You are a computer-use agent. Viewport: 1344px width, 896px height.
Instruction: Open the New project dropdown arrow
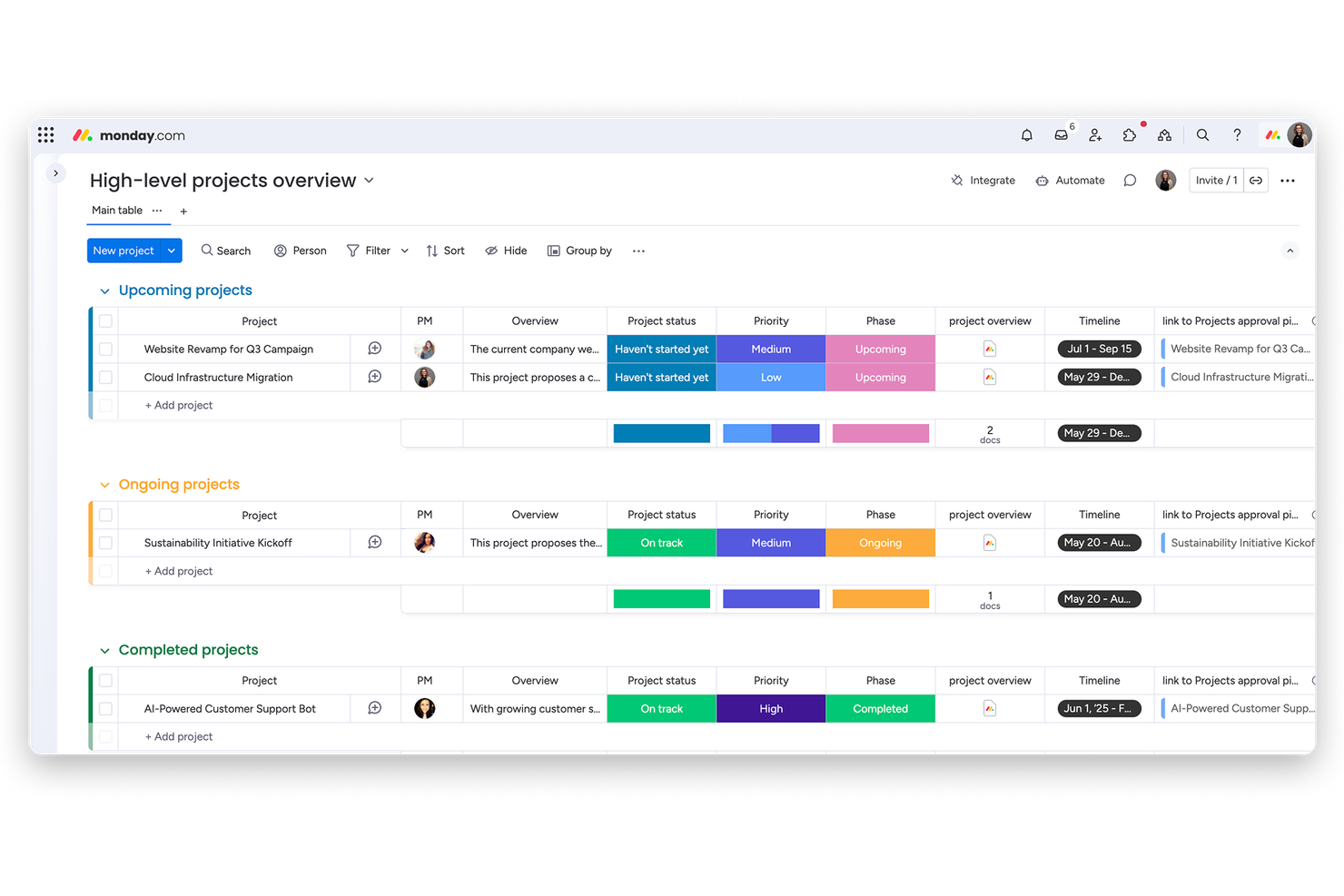[x=172, y=251]
